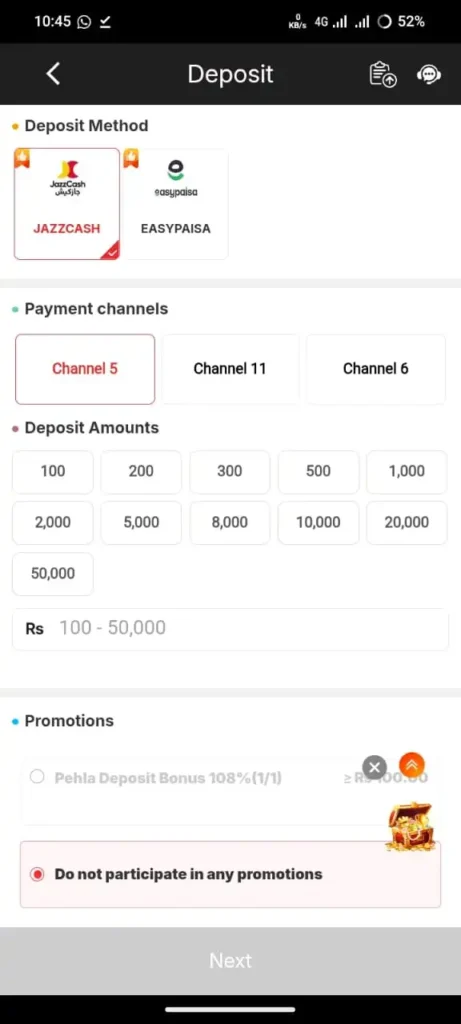Open customer support chat icon

pos(429,74)
